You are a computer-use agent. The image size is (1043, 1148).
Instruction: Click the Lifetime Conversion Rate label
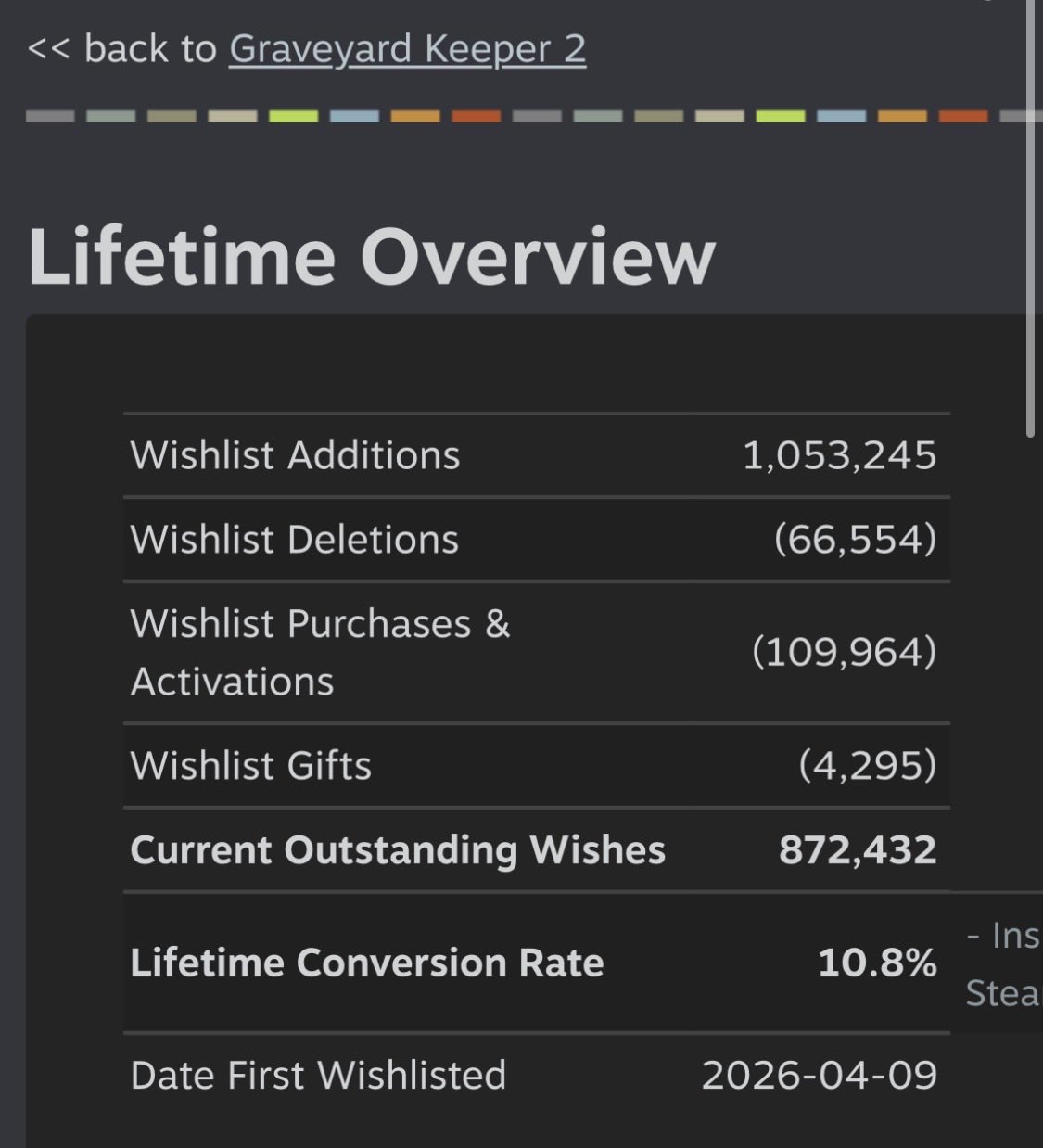[x=367, y=963]
